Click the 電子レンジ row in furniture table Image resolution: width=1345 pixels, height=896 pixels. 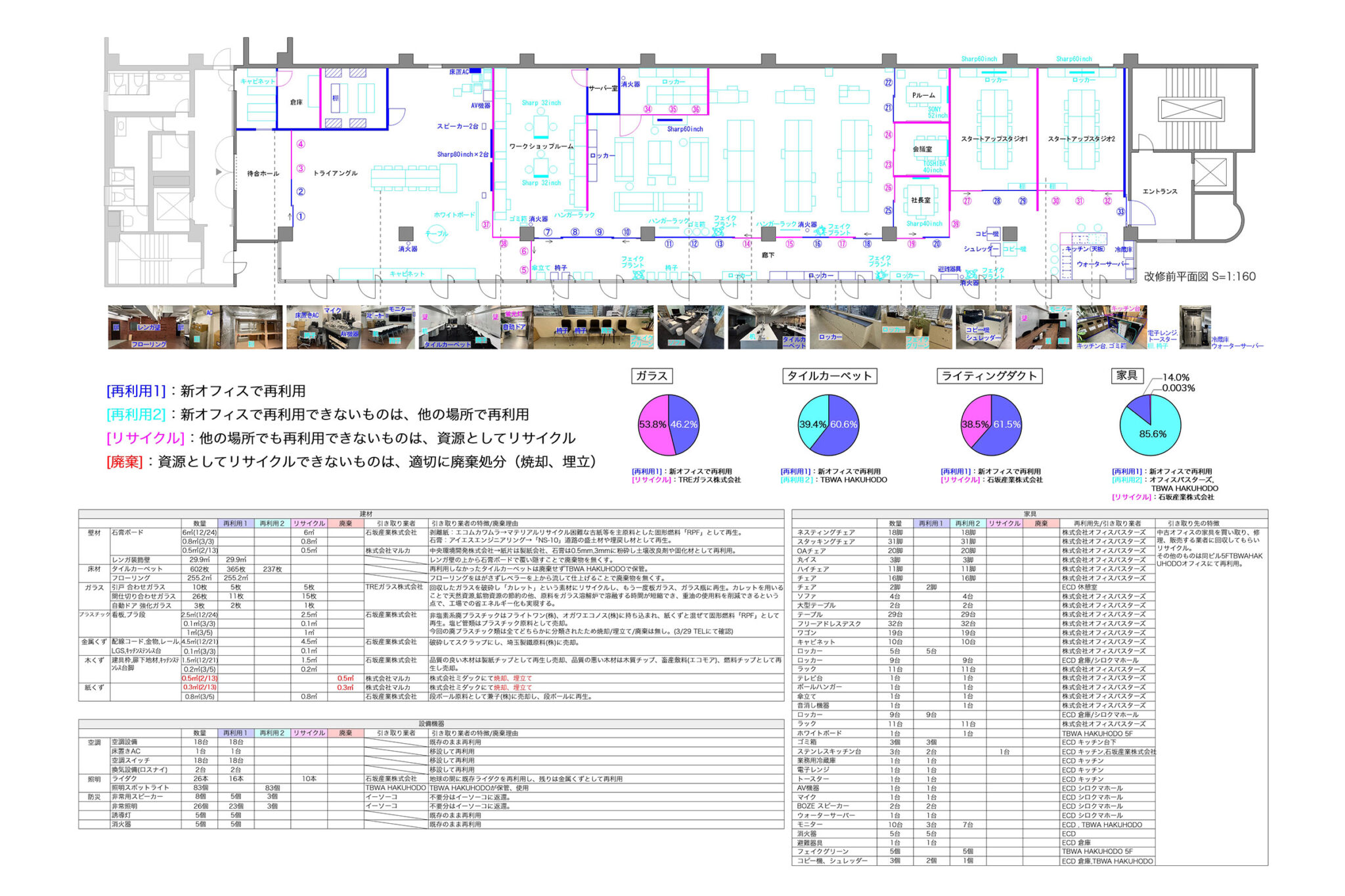point(973,770)
